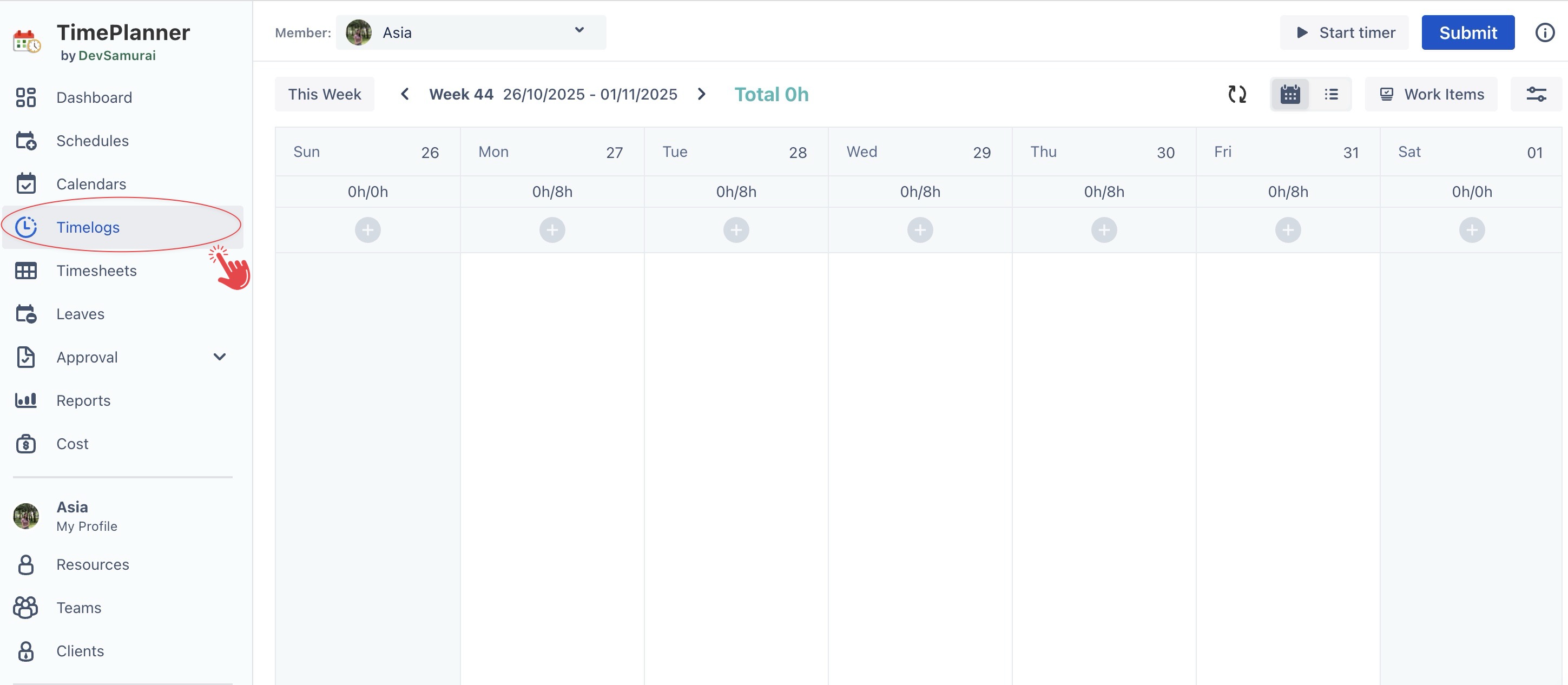The image size is (1568, 685).
Task: Open the Work Items panel
Action: click(1431, 94)
